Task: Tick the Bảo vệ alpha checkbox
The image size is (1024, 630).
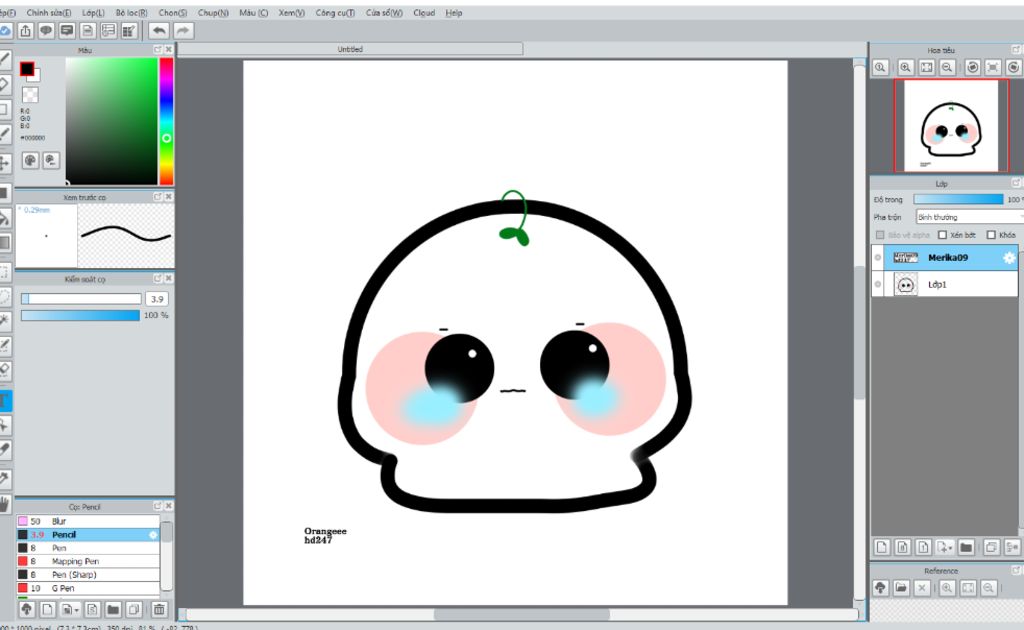Action: click(880, 235)
